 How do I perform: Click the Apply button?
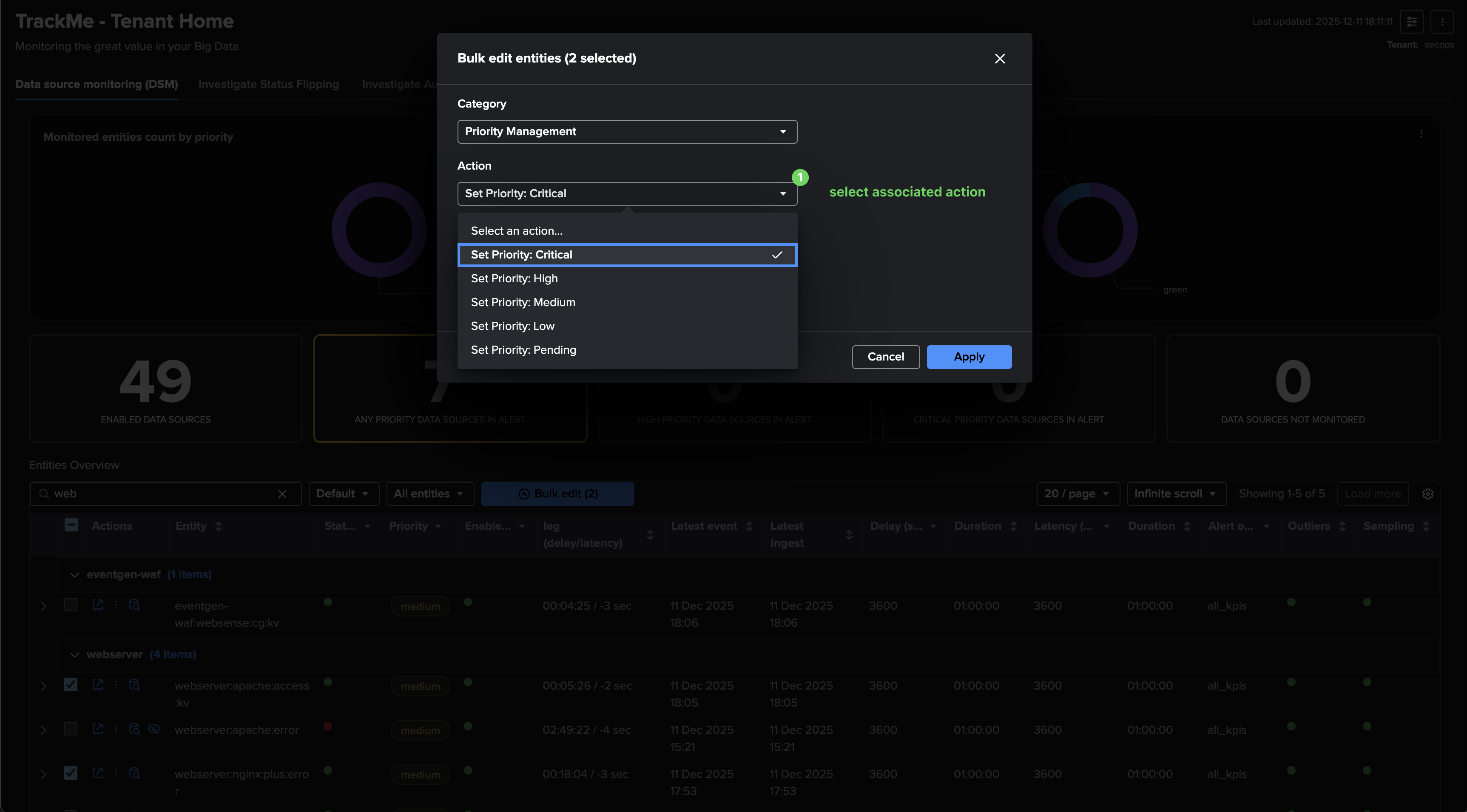[969, 357]
